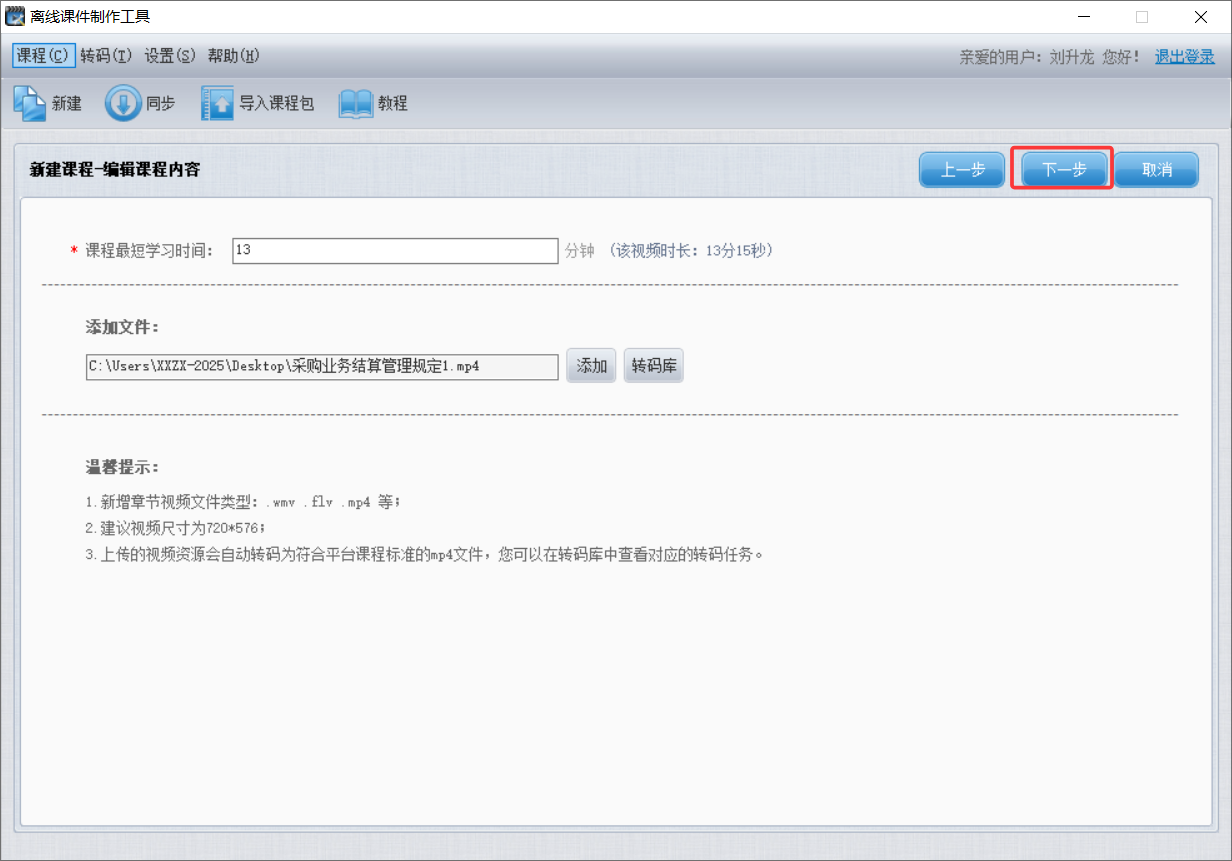Maximize the application window
The height and width of the screenshot is (861, 1232).
(x=1142, y=16)
